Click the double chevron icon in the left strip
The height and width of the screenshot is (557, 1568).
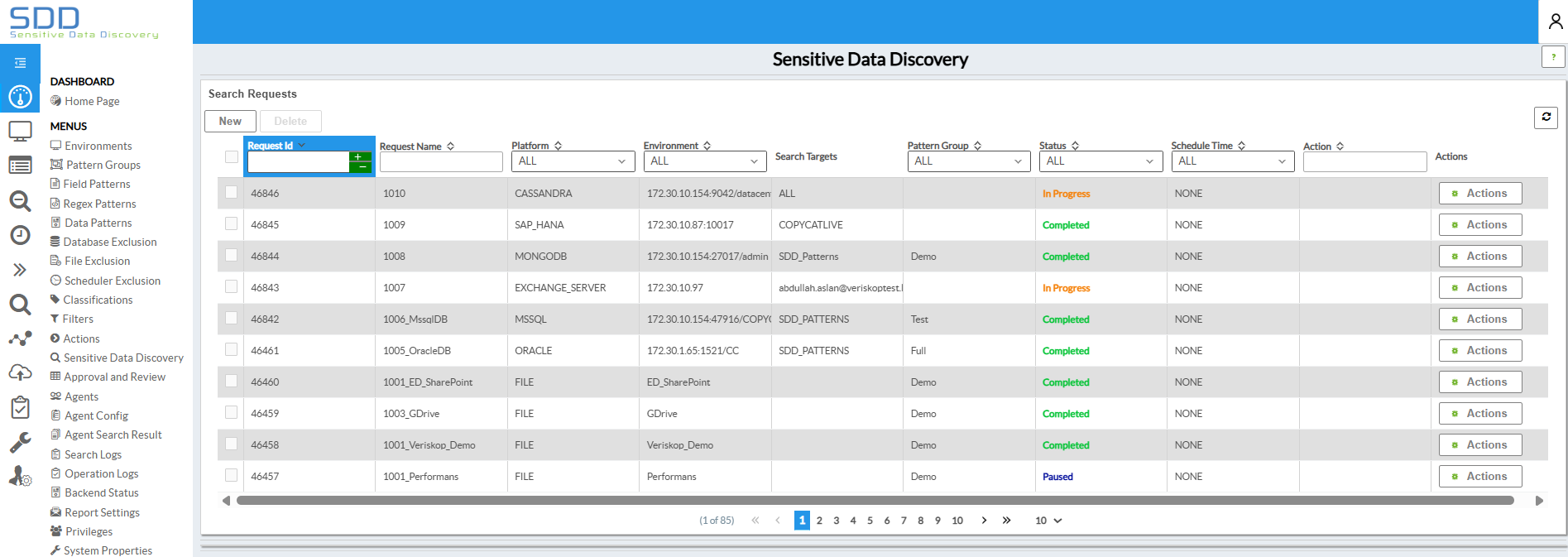tap(20, 270)
